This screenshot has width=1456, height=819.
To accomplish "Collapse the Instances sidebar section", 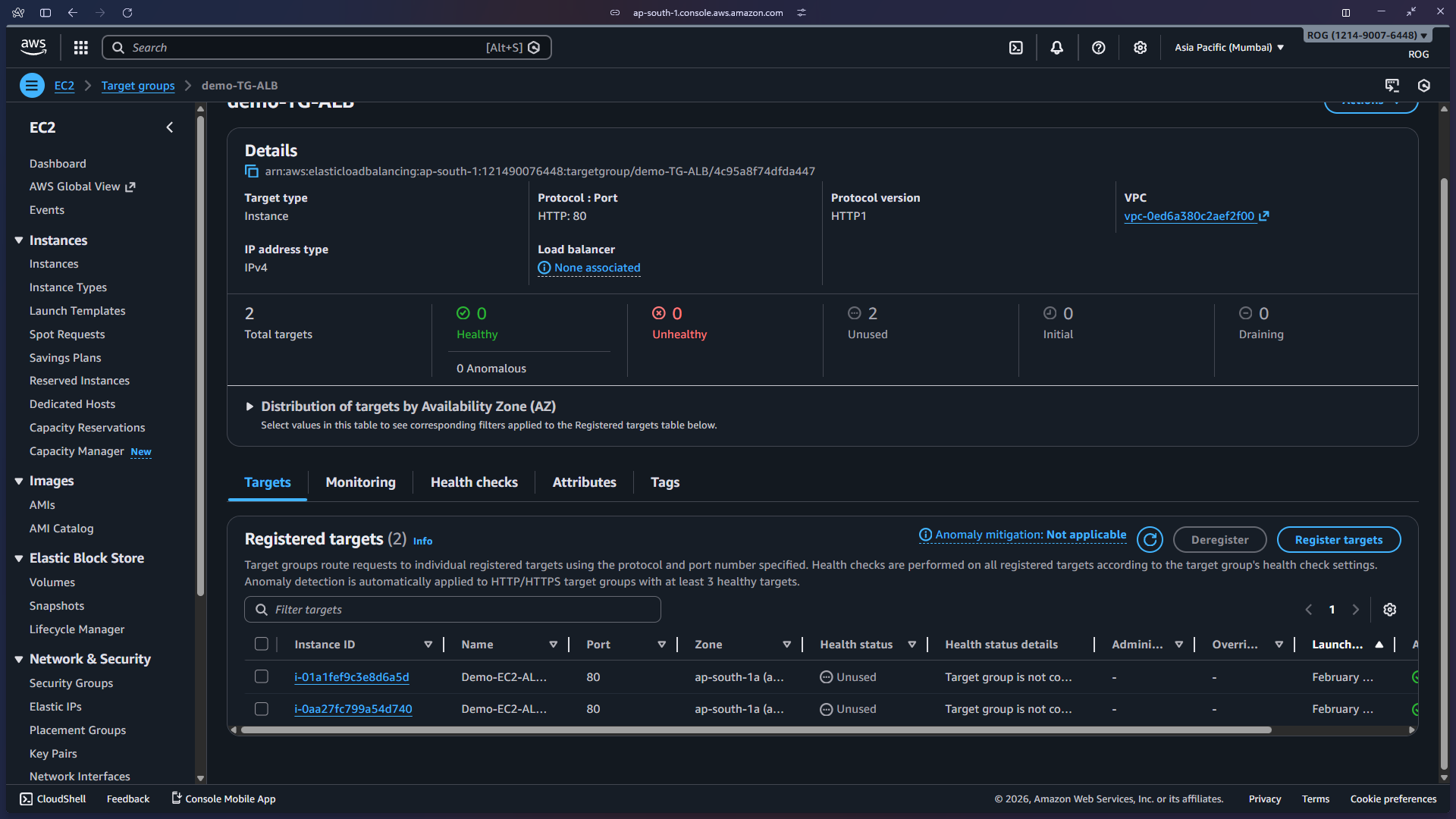I will 19,240.
